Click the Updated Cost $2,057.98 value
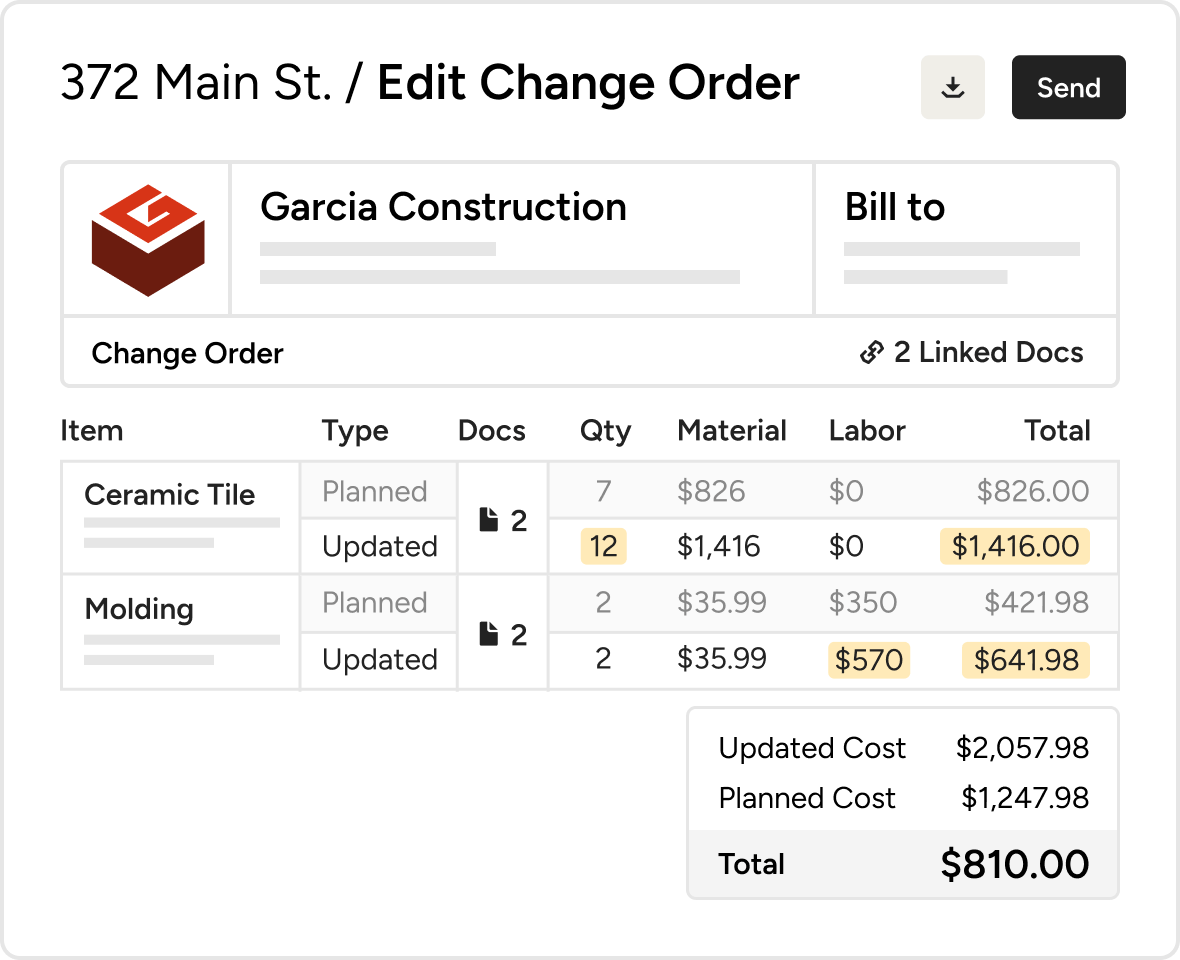The width and height of the screenshot is (1180, 960). (1021, 748)
